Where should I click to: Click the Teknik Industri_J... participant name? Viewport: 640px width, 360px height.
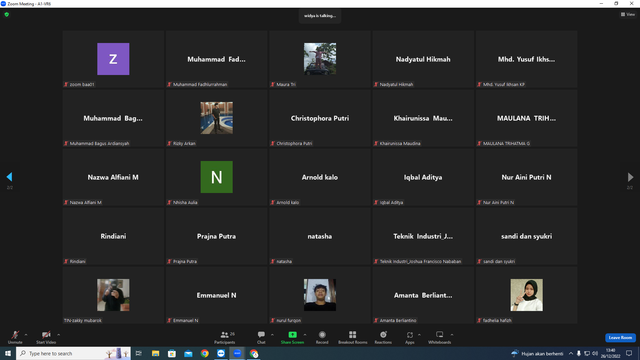[x=423, y=236]
